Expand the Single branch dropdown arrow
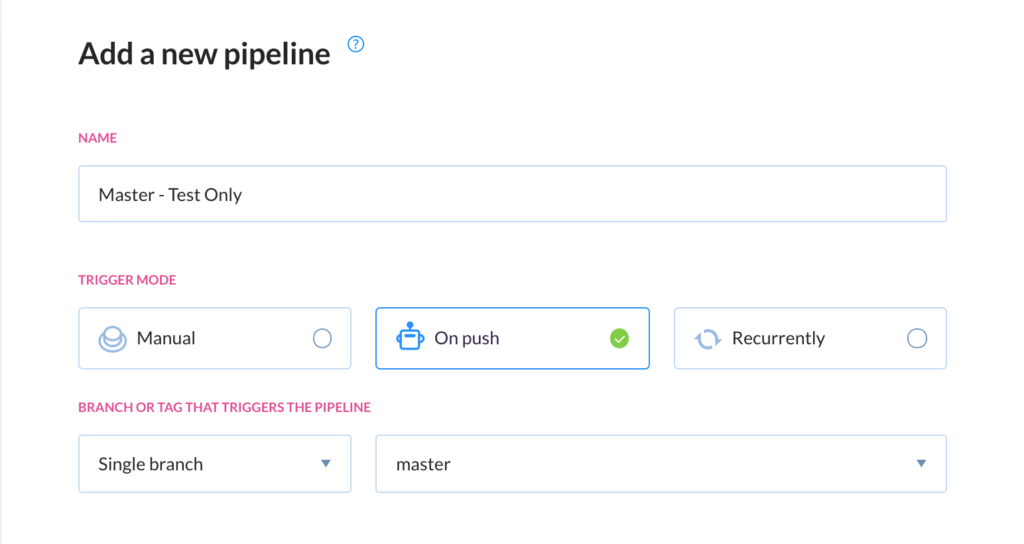Viewport: 1024px width, 544px height. pos(325,463)
